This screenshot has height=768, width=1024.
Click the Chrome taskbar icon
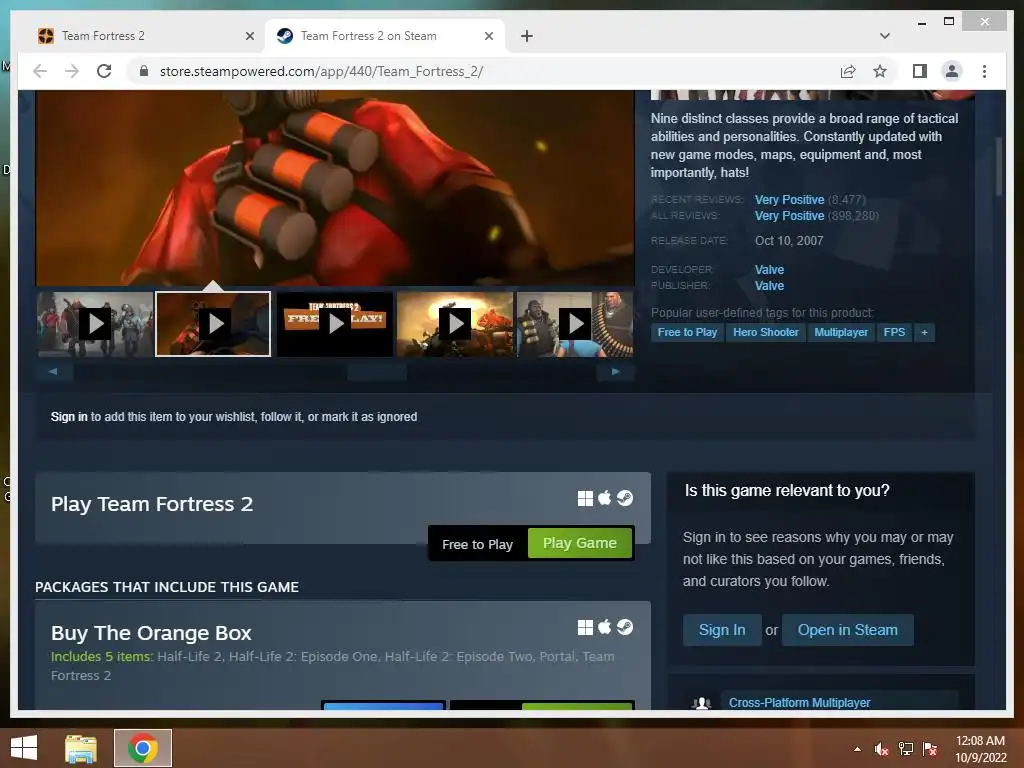pyautogui.click(x=142, y=748)
